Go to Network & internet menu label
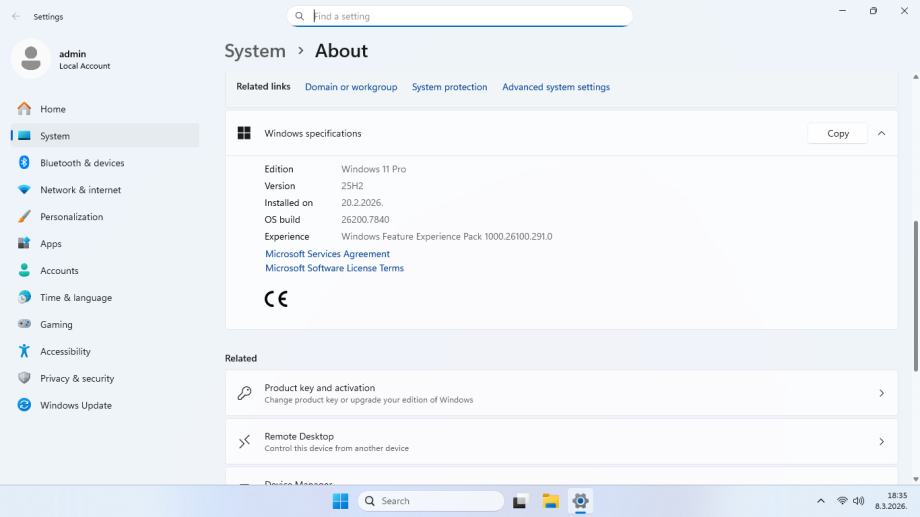The width and height of the screenshot is (920, 517). (x=80, y=190)
